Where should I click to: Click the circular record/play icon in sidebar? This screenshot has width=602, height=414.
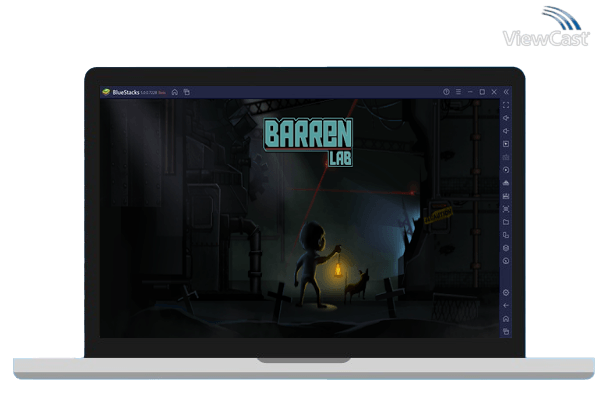click(x=506, y=170)
